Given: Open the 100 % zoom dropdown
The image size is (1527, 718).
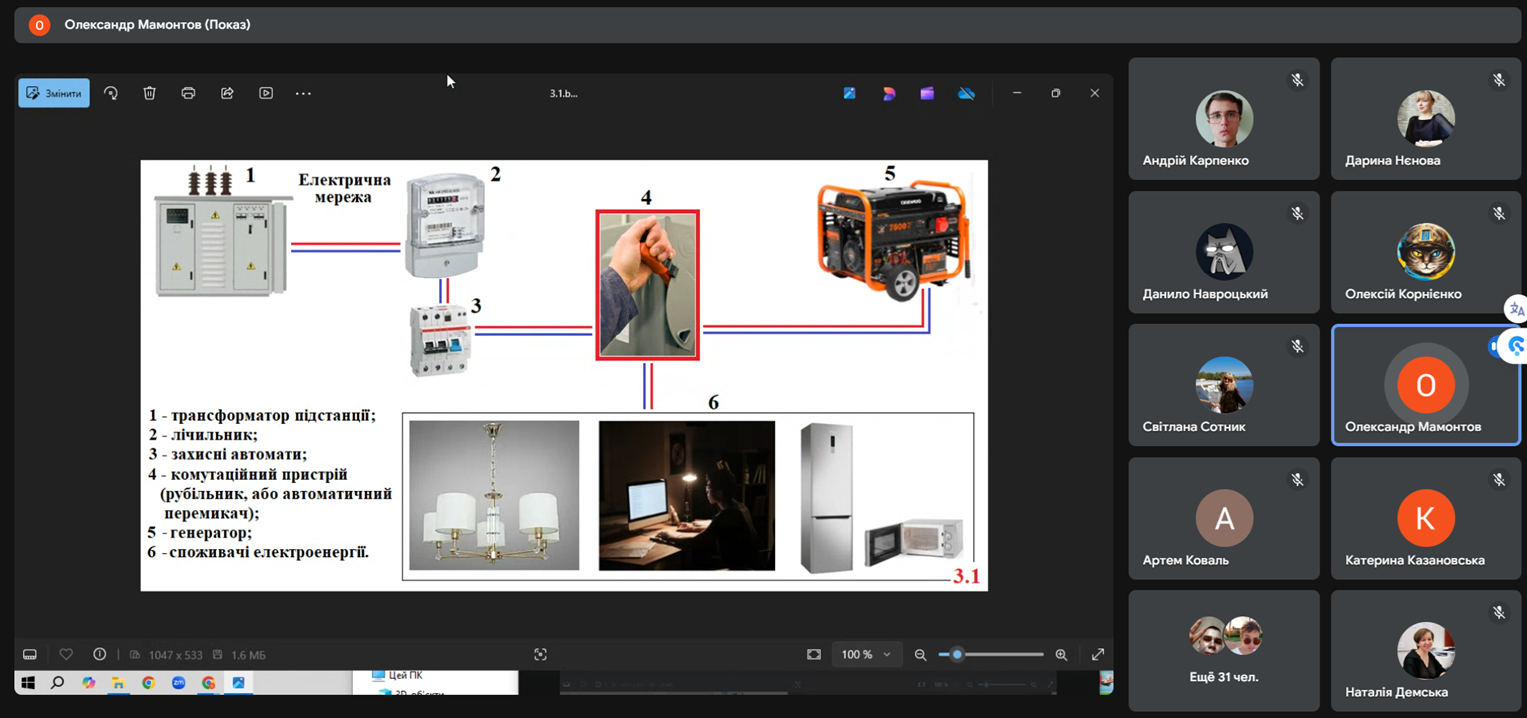Looking at the screenshot, I should 865,655.
